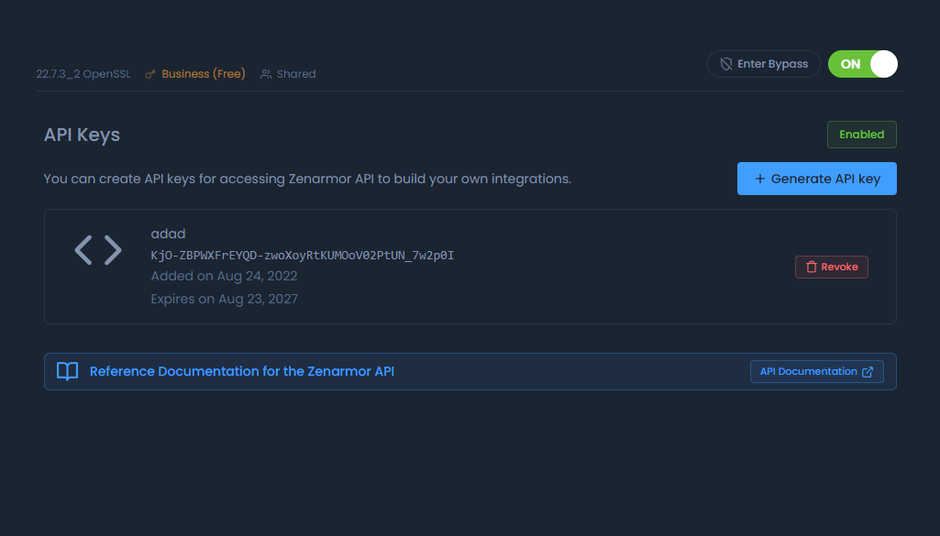940x536 pixels.
Task: Click the external link icon on API Documentation
Action: [867, 372]
